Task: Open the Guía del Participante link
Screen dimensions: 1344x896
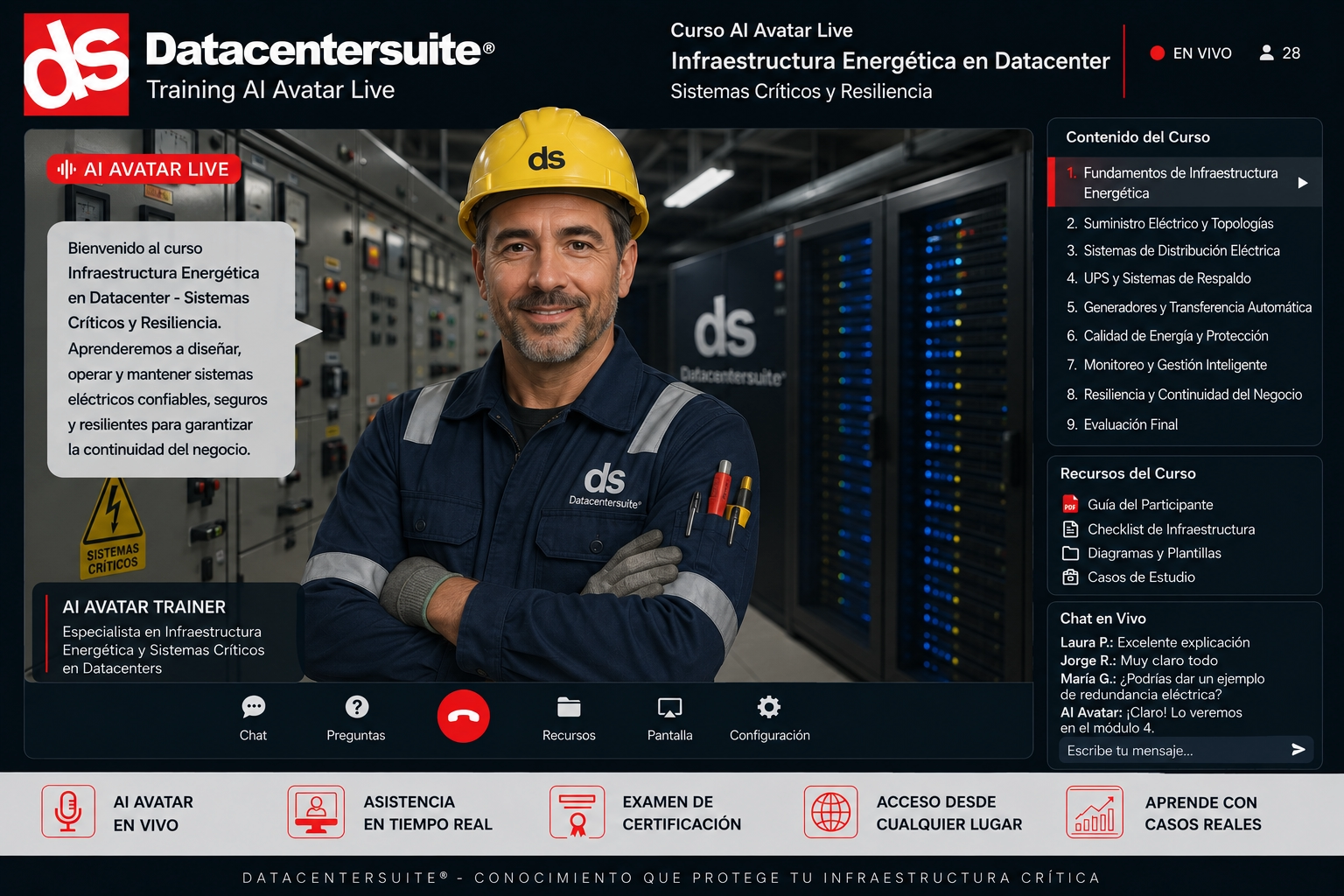Action: (x=1150, y=504)
